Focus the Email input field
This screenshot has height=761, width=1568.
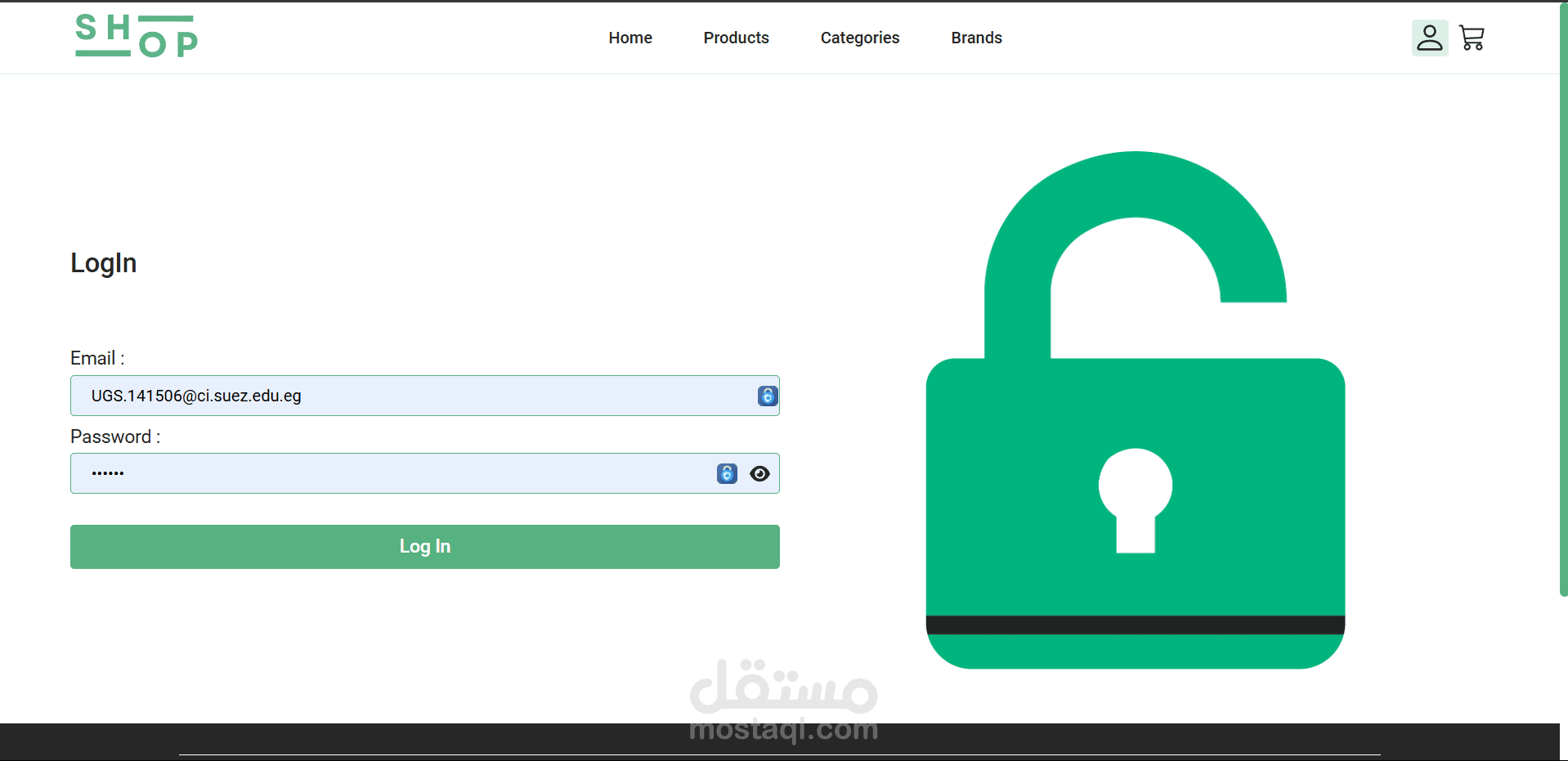425,396
